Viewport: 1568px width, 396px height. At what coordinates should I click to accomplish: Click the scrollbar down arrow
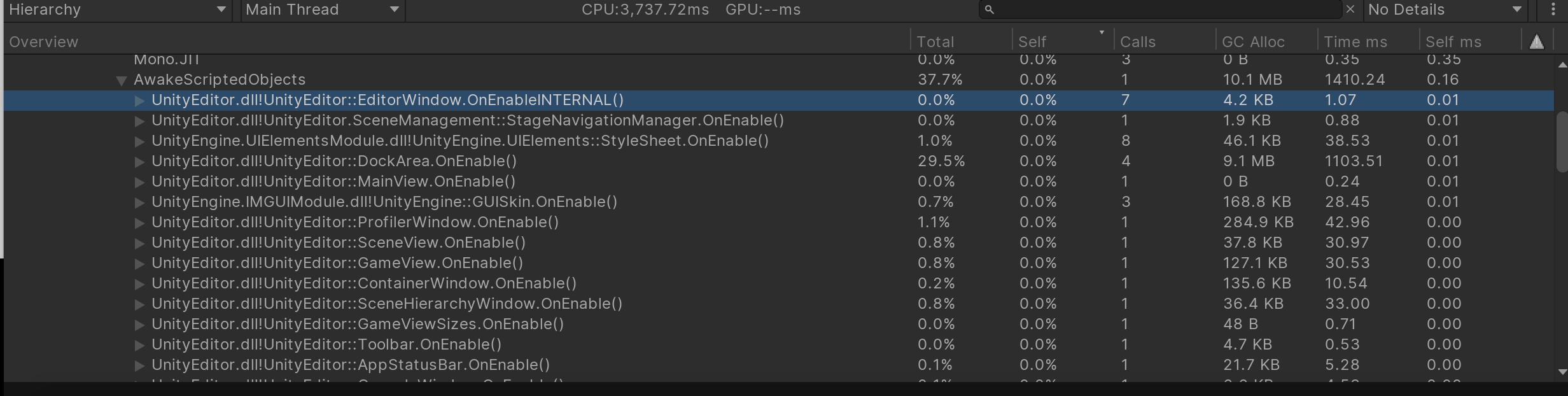point(1562,372)
